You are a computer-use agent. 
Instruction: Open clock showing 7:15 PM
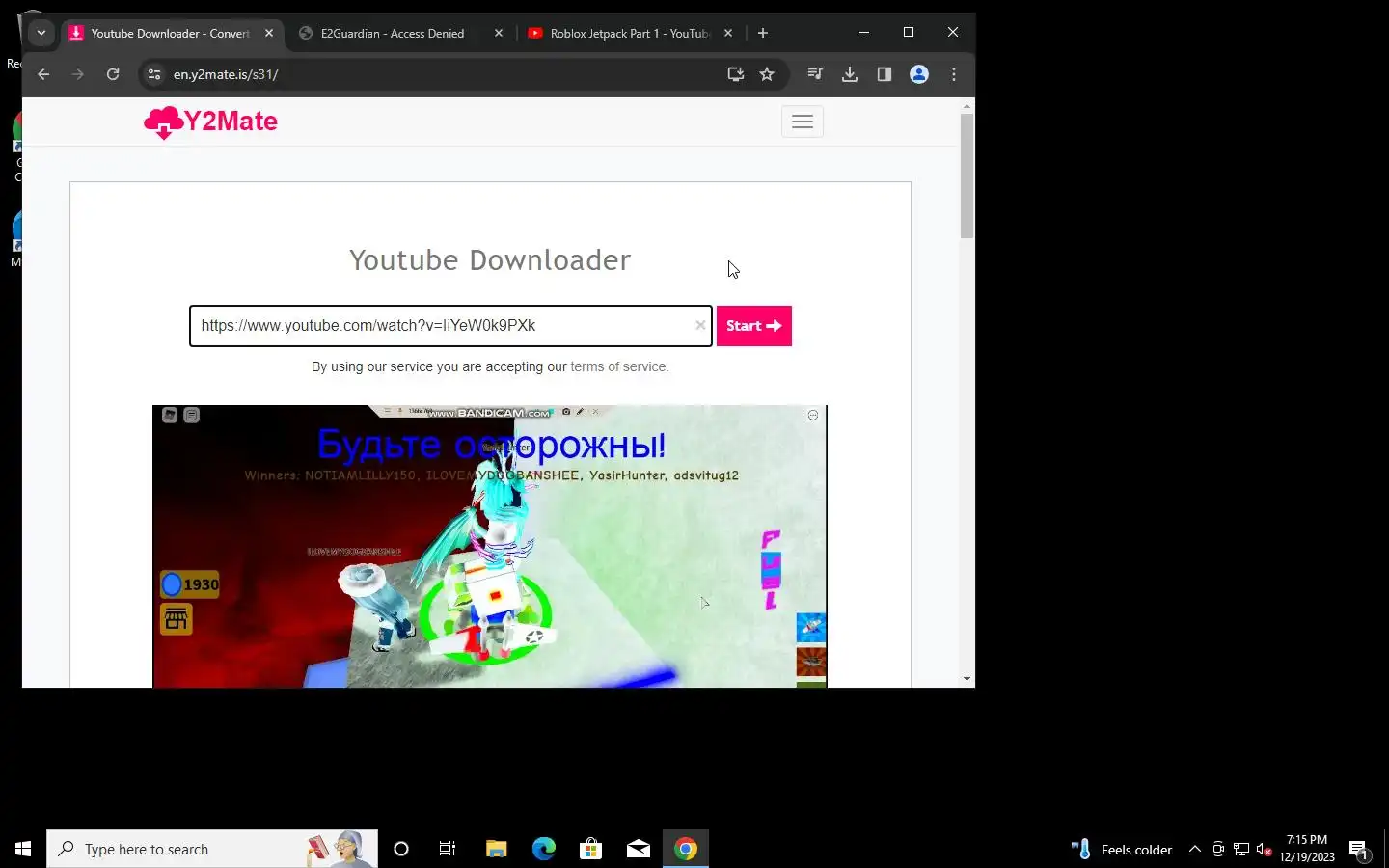[1307, 849]
